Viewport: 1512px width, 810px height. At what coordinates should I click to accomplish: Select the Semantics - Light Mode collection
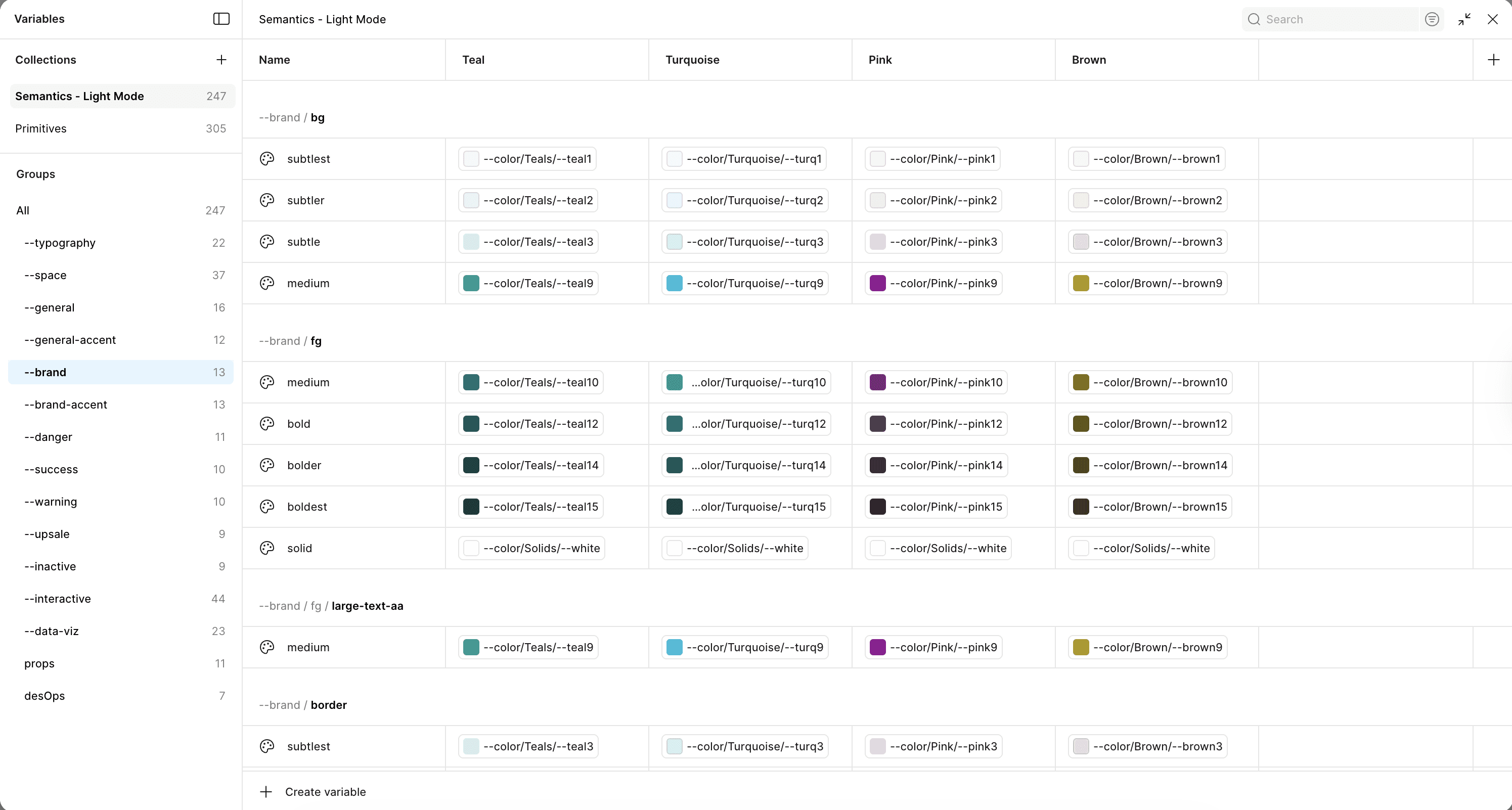coord(80,96)
